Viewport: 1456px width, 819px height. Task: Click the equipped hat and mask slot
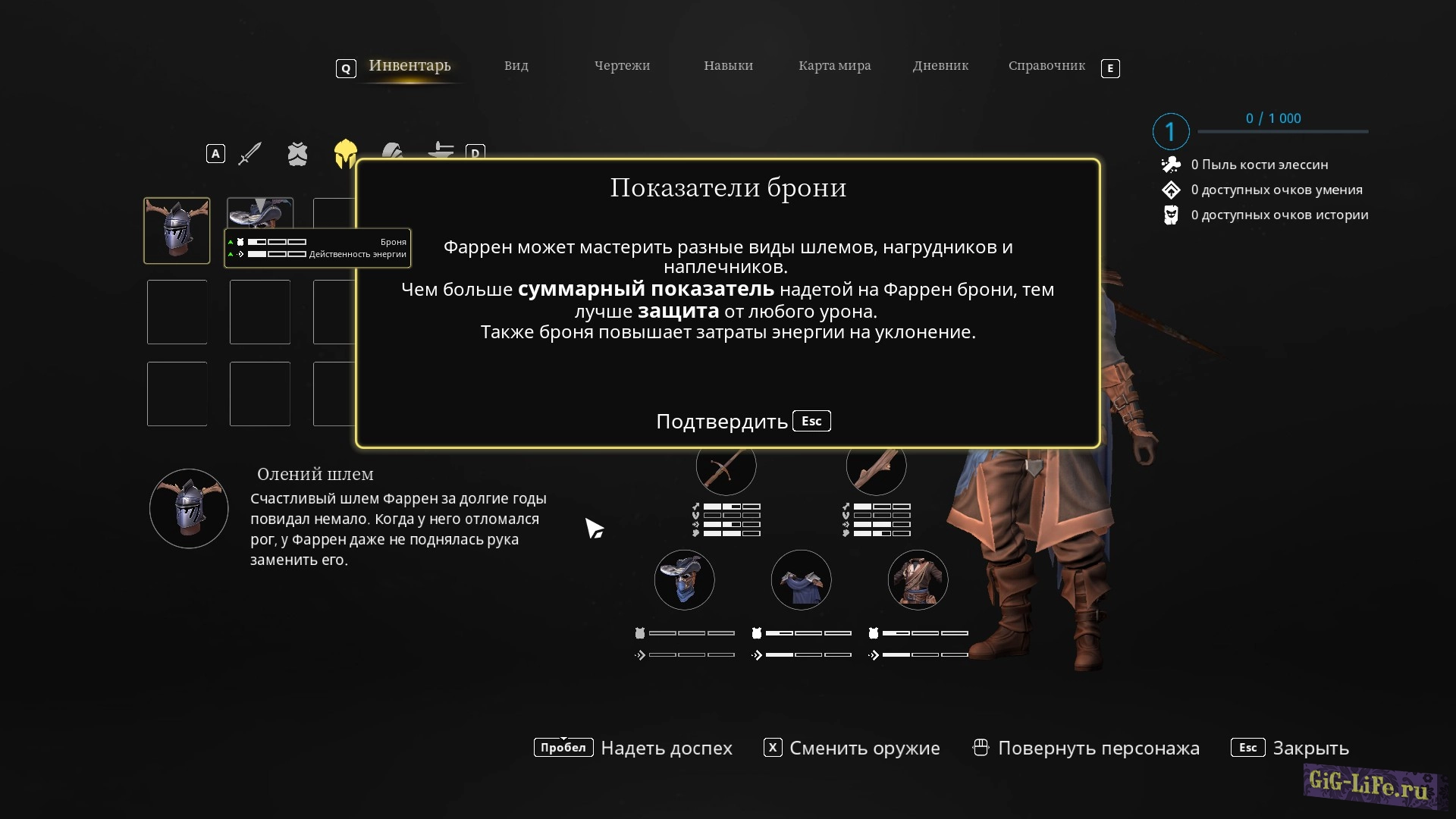(684, 580)
